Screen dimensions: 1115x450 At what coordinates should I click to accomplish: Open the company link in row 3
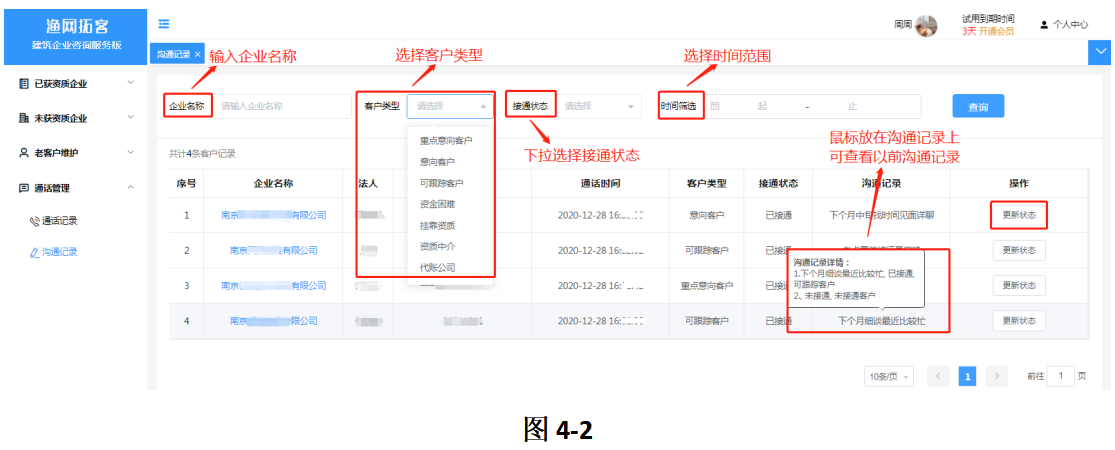[x=274, y=286]
